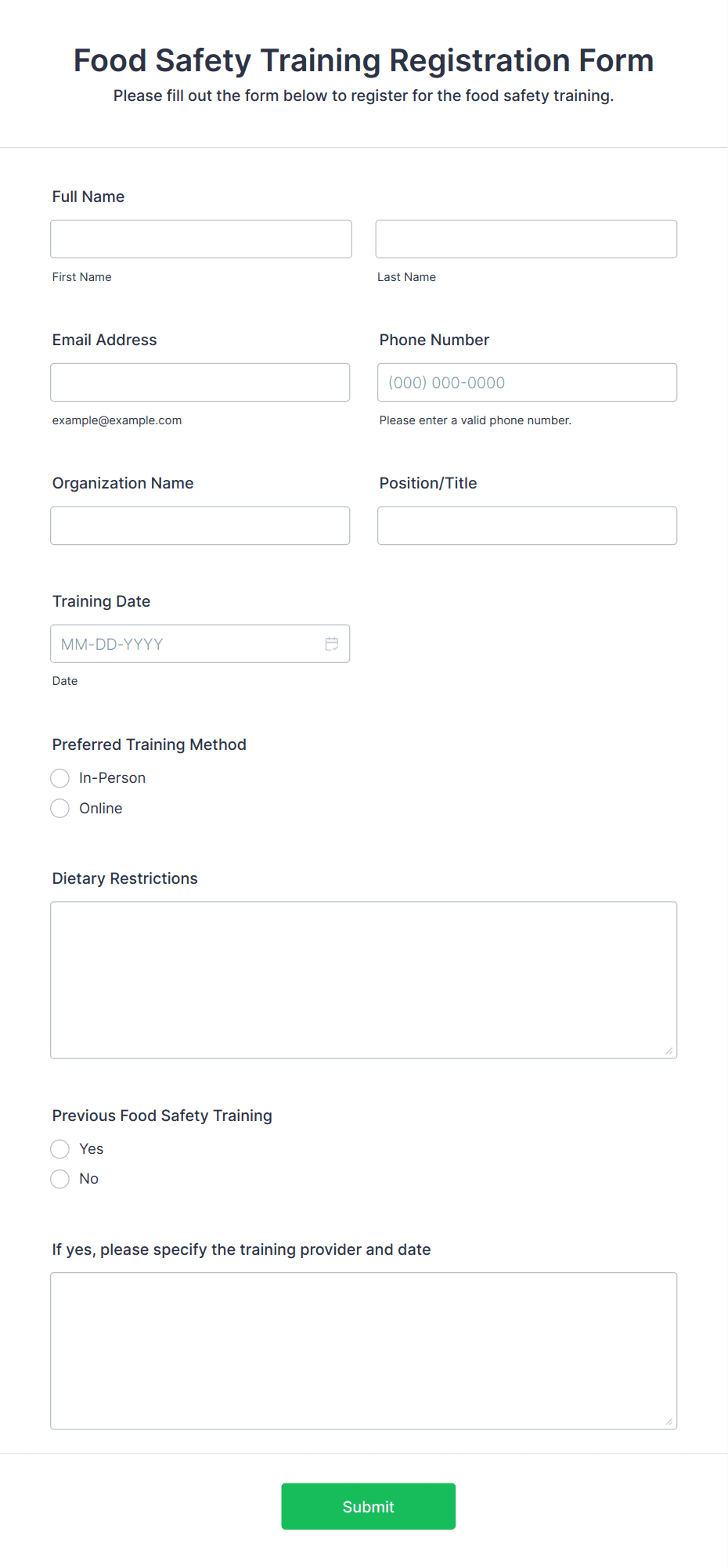Grab the Dietary Restrictions resize handle
728x1568 pixels.
click(669, 1051)
